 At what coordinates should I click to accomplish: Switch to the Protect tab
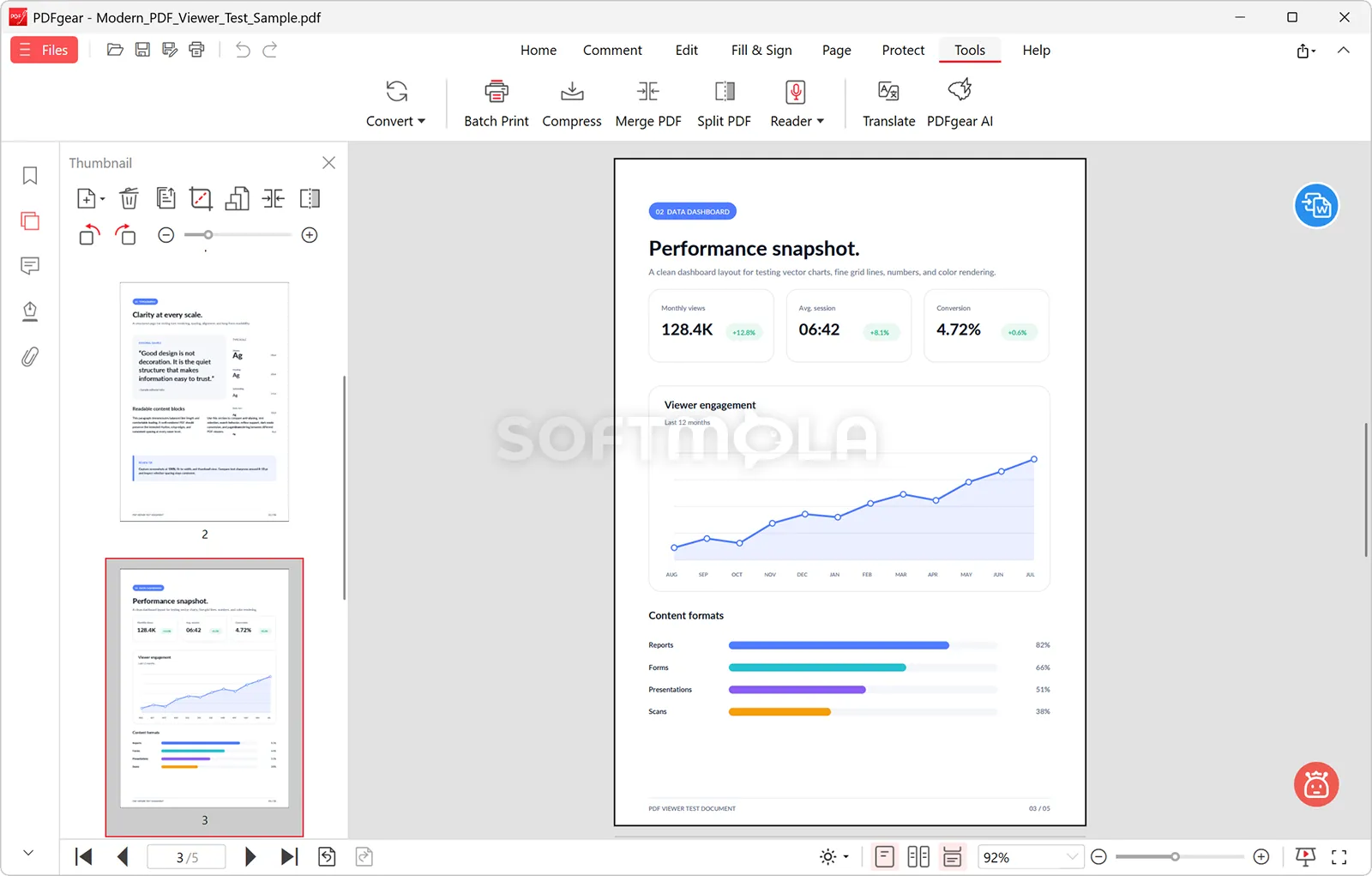click(x=903, y=50)
